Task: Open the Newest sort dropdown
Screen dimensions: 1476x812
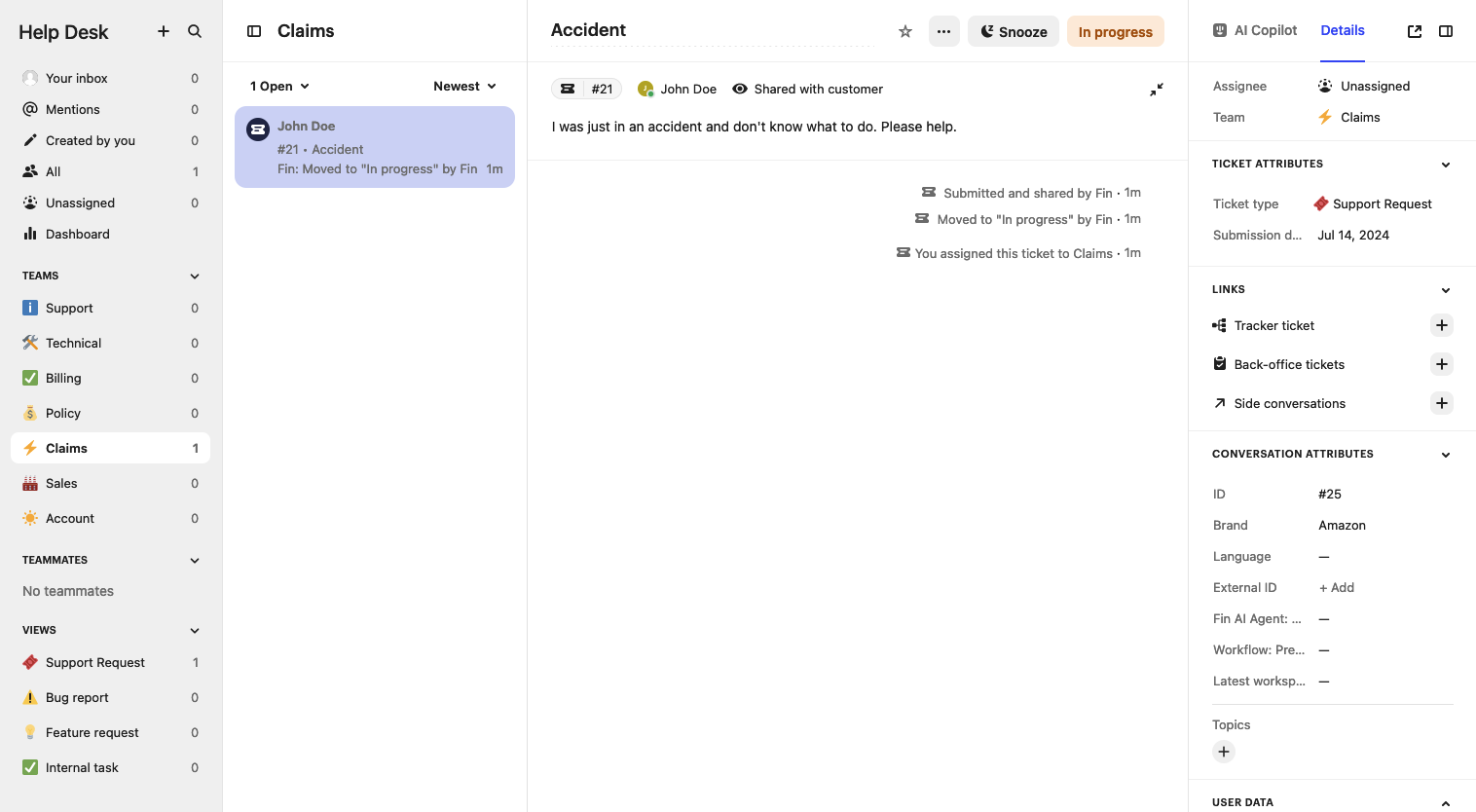Action: (465, 86)
